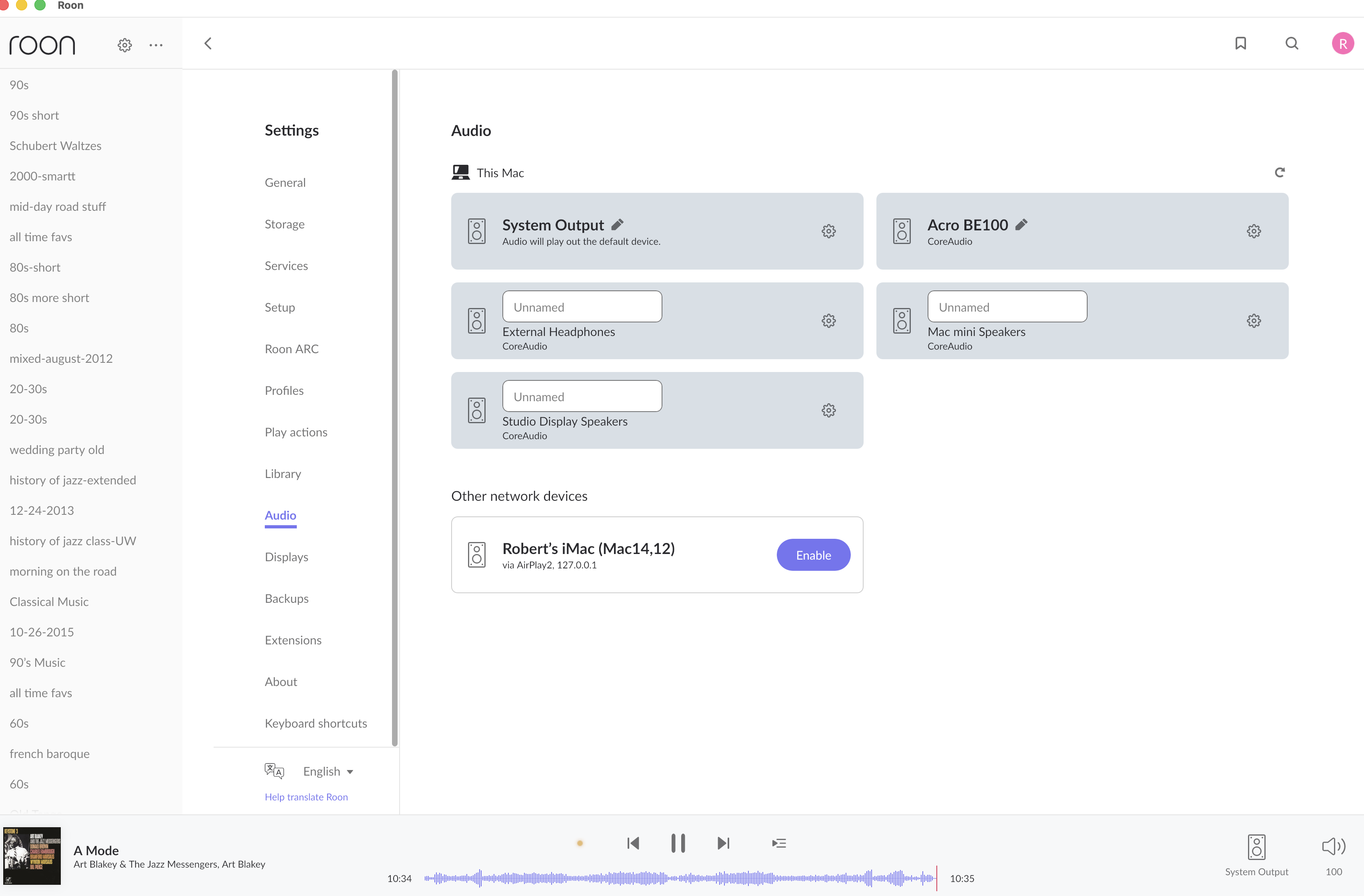The image size is (1364, 896).
Task: Open Roon ARC settings section
Action: click(x=291, y=348)
